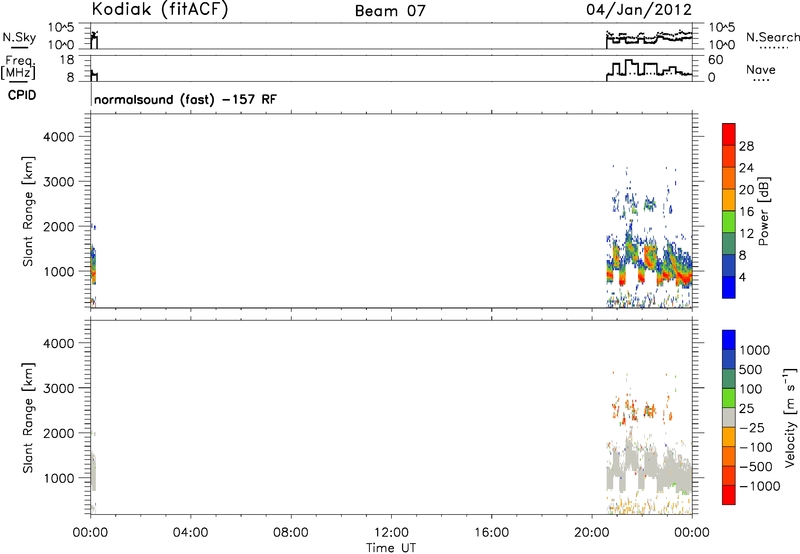
Task: Click the 28 tick on Power colorbar
Action: pyautogui.click(x=746, y=146)
